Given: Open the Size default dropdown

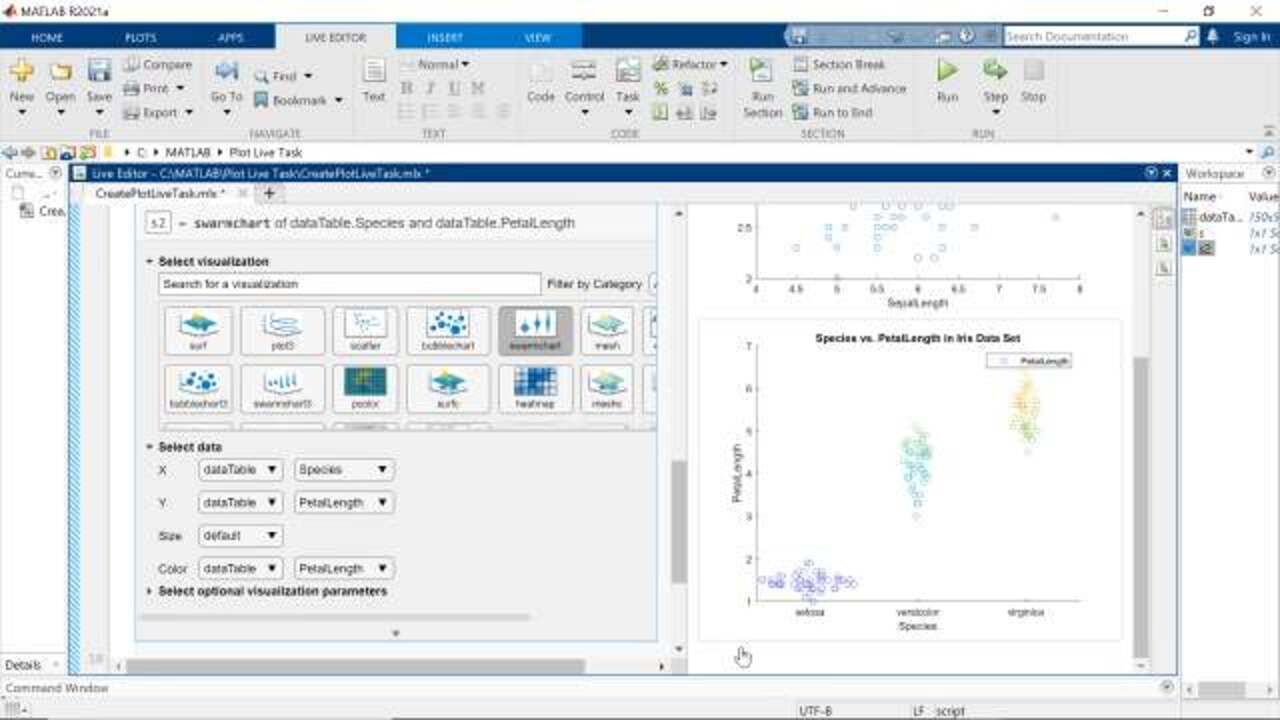Looking at the screenshot, I should click(240, 536).
